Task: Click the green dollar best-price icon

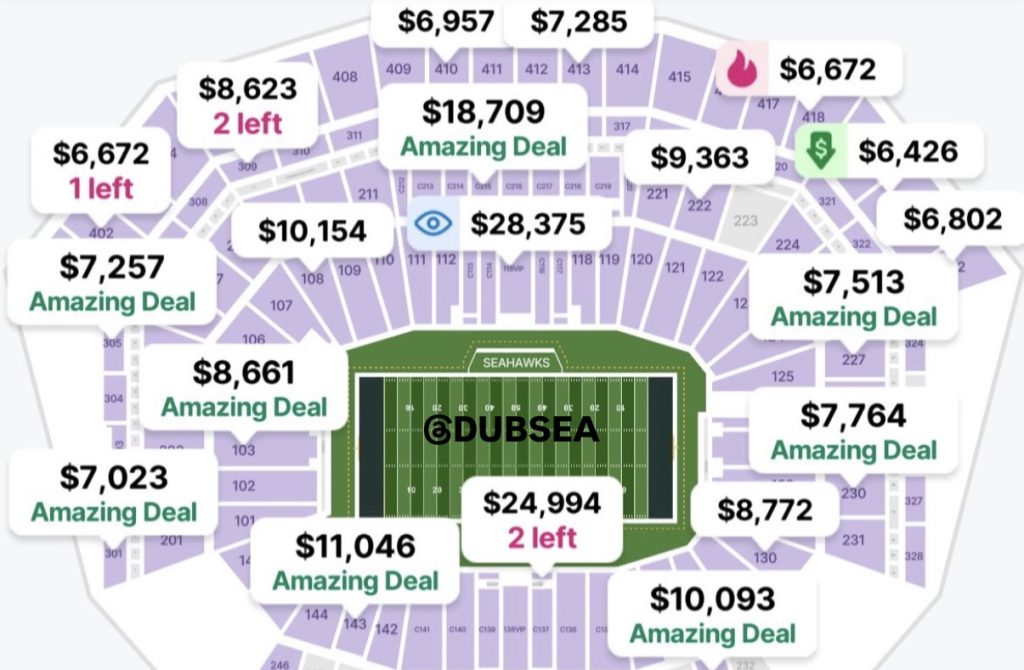Action: [822, 151]
